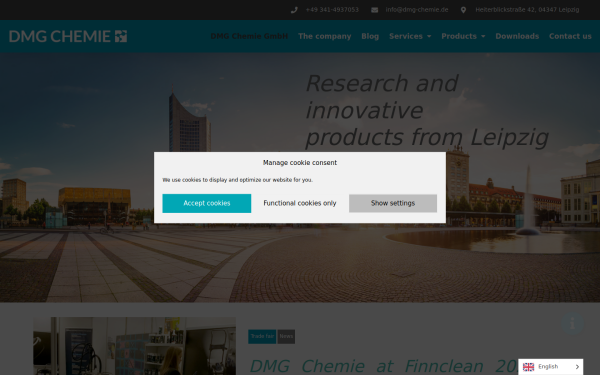The image size is (600, 375).
Task: Expand the Services dropdown arrow
Action: tap(429, 36)
